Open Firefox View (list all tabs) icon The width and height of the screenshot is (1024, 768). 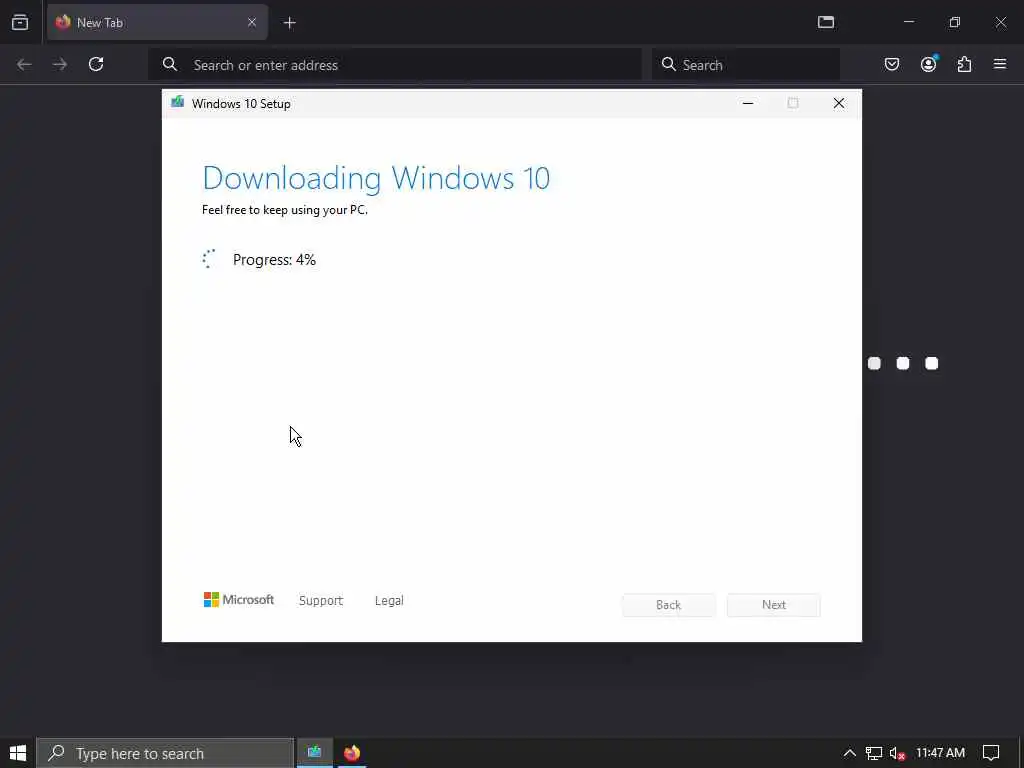(20, 22)
